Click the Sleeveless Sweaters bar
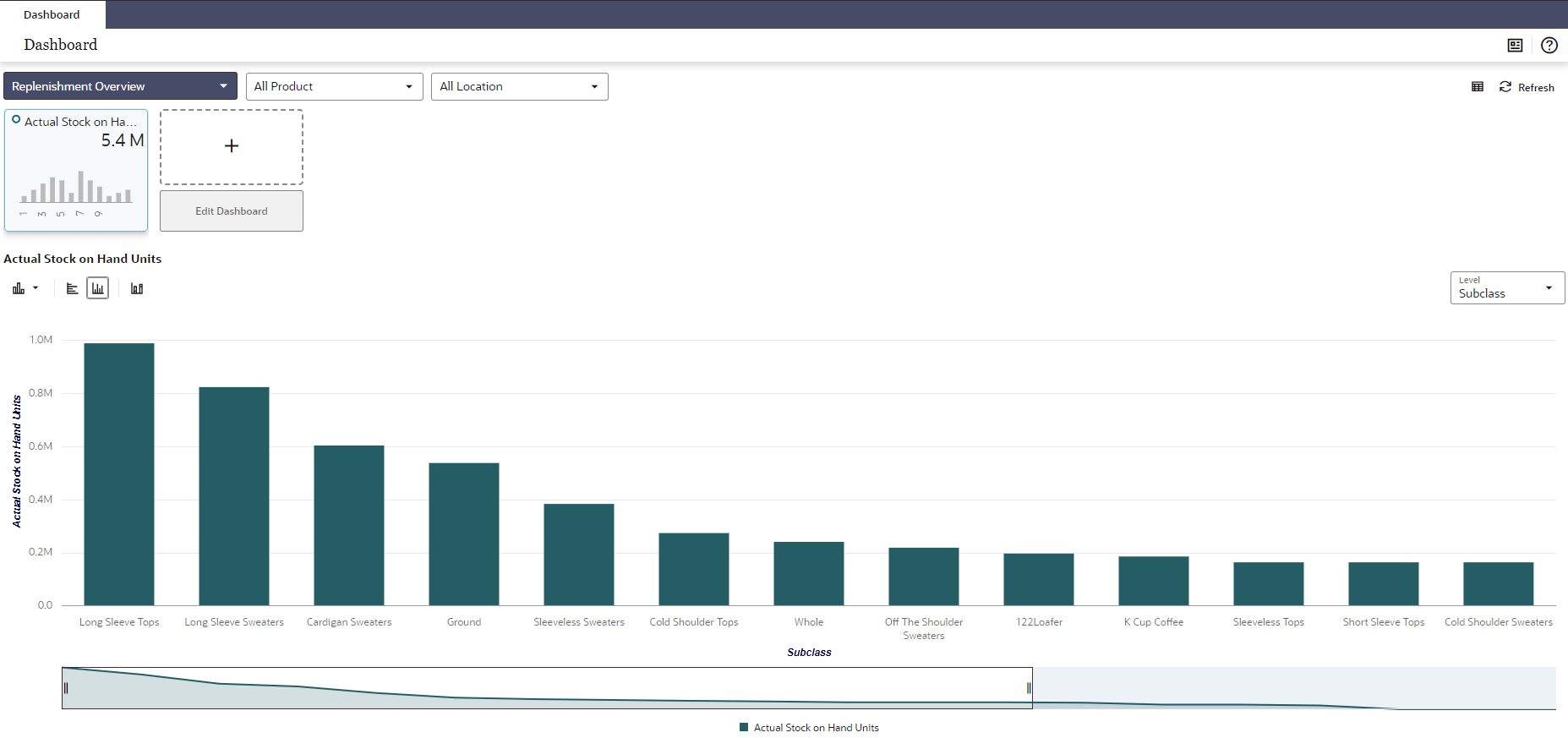This screenshot has width=1568, height=738. pos(579,555)
